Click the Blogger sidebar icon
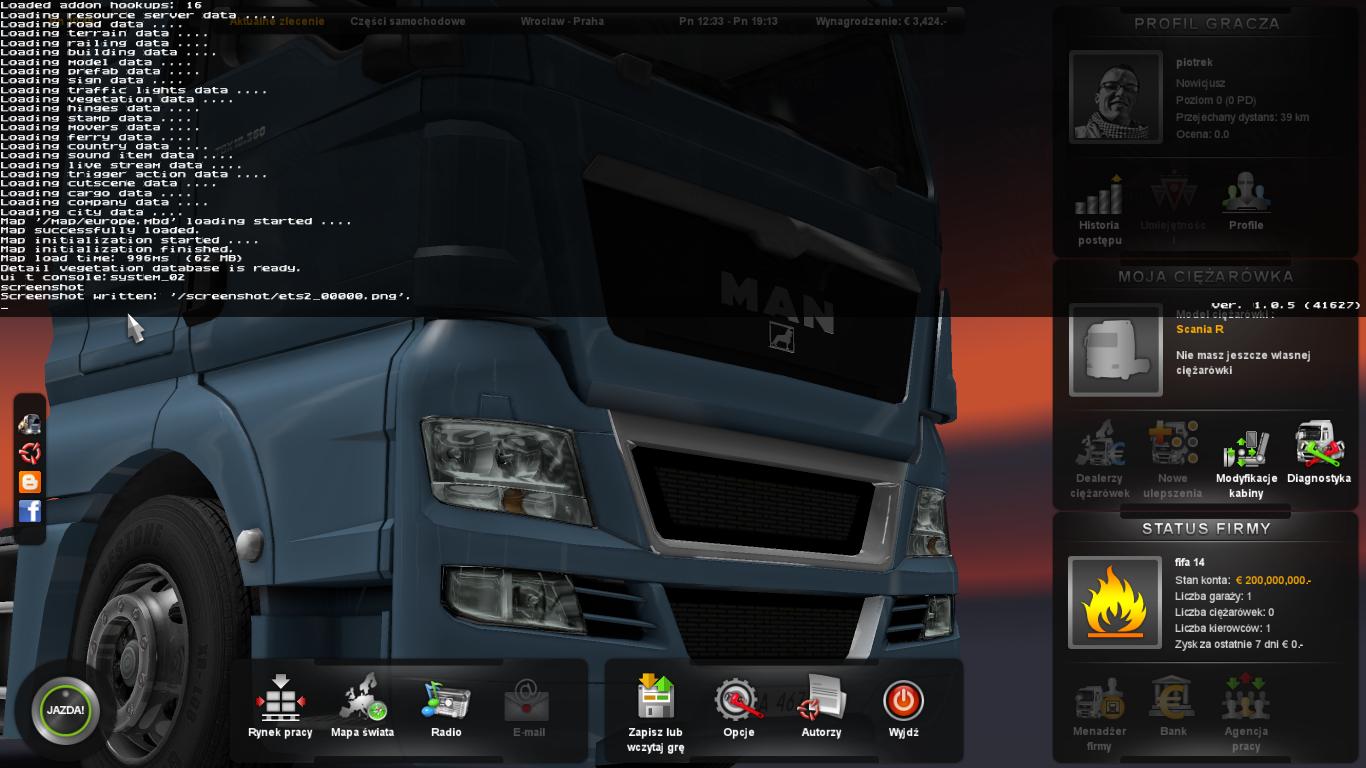The width and height of the screenshot is (1366, 768). pyautogui.click(x=30, y=482)
